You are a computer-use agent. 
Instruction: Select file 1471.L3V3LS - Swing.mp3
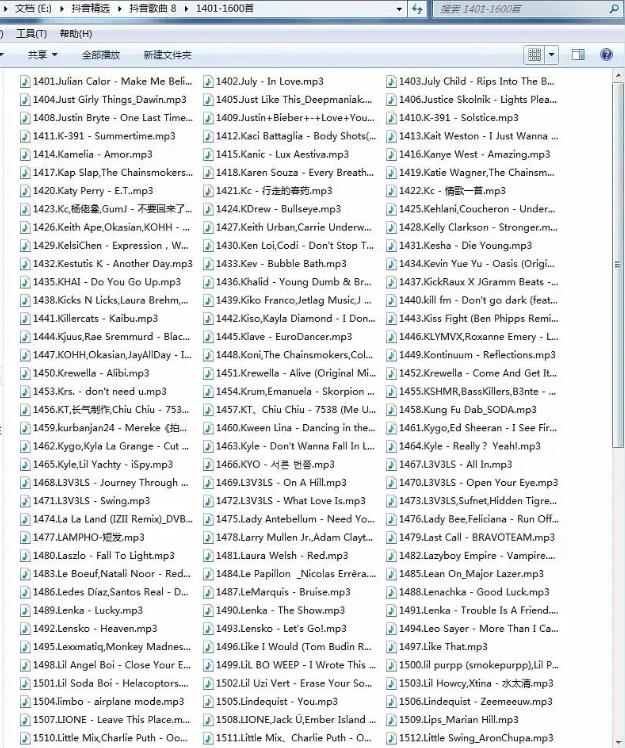pyautogui.click(x=85, y=501)
